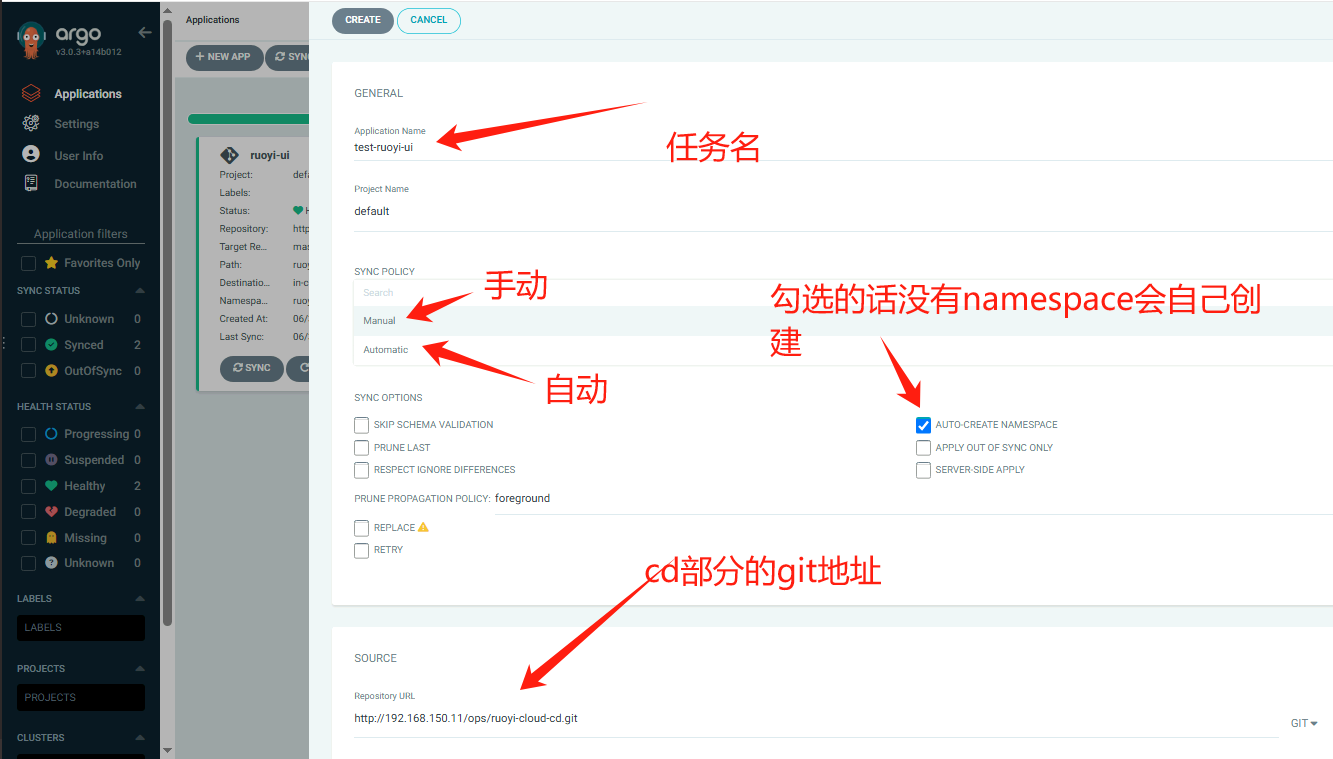Tick the Favorites Only filter checkbox
The image size is (1333, 759).
pyautogui.click(x=29, y=263)
